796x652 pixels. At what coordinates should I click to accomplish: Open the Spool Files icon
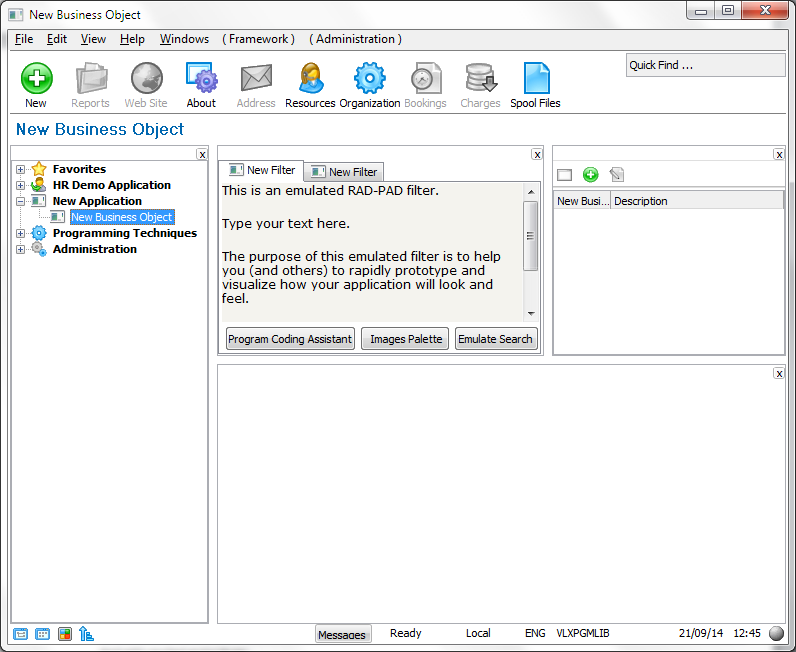(x=536, y=79)
